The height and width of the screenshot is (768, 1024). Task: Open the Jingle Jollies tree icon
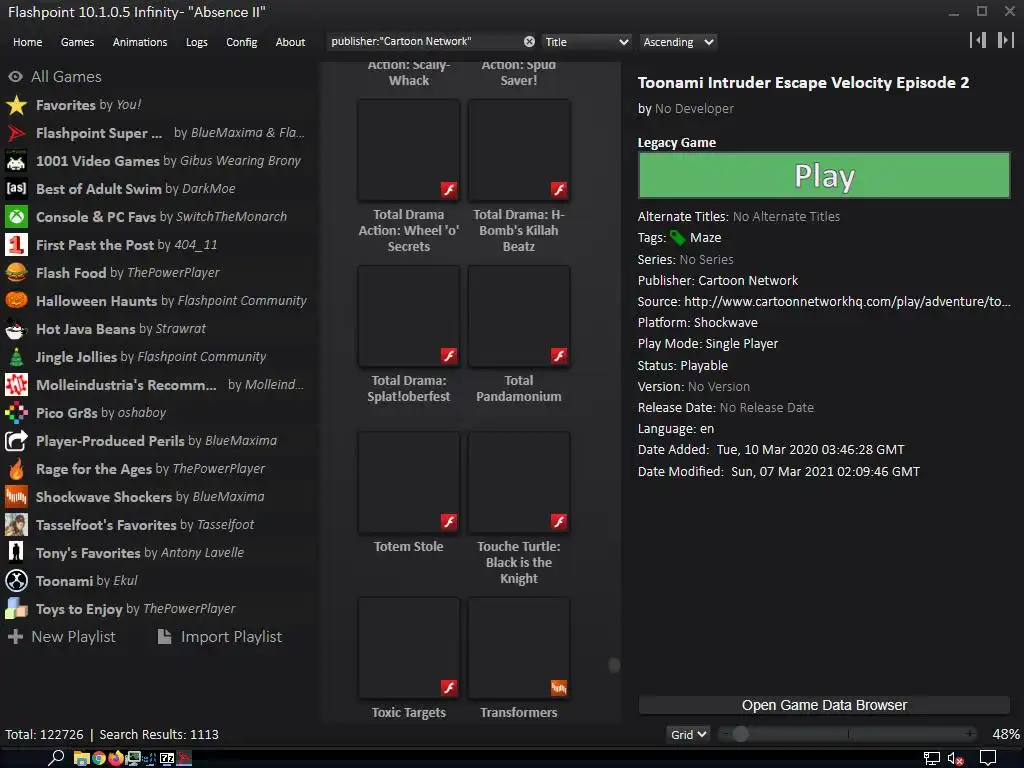[x=16, y=357]
